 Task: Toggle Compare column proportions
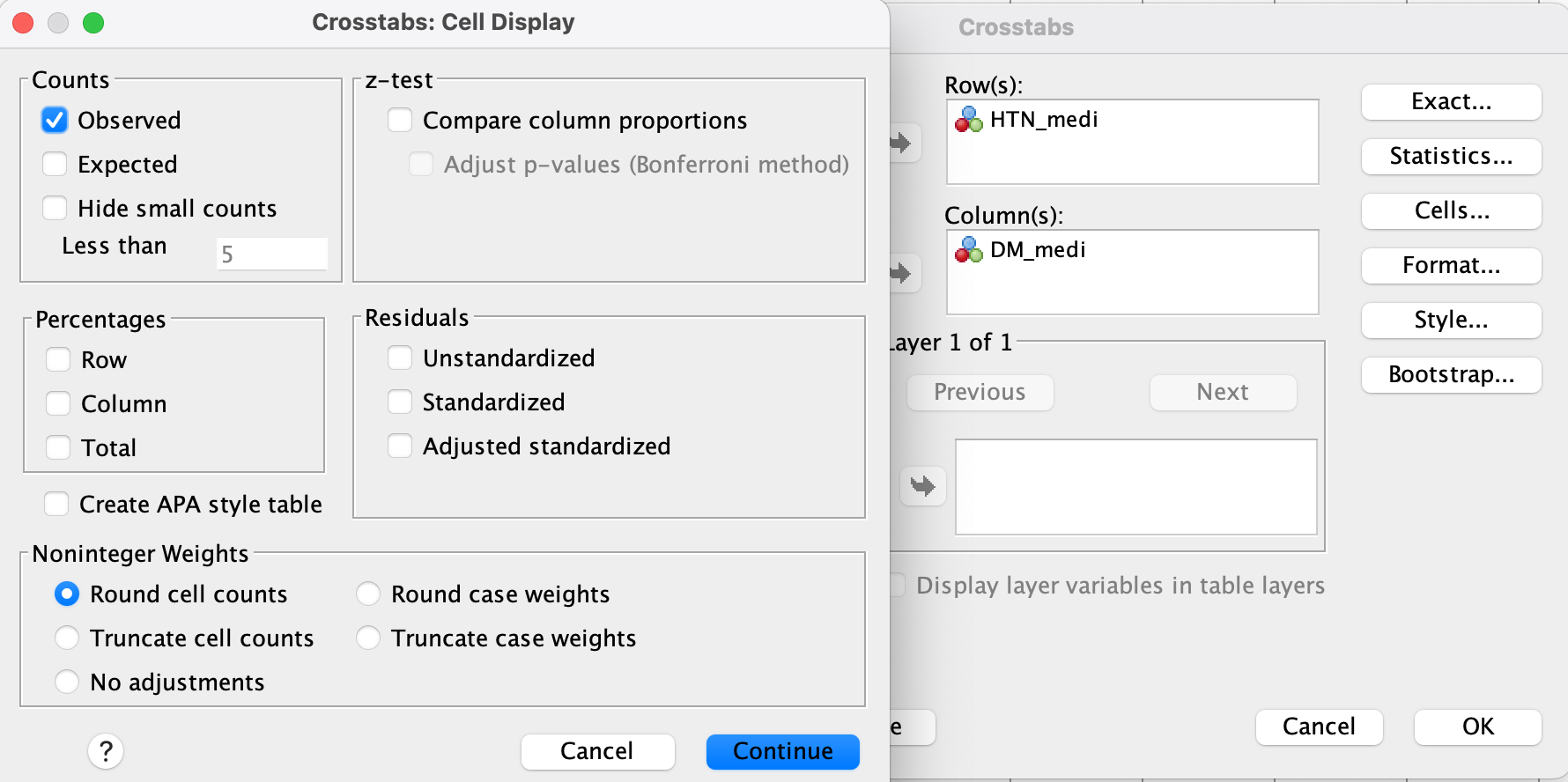click(x=400, y=120)
